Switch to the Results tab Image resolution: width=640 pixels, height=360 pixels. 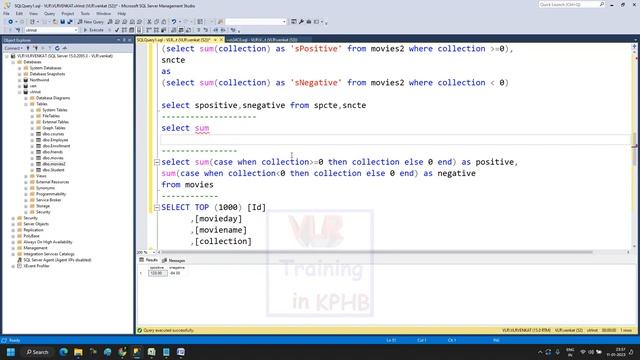pos(149,260)
